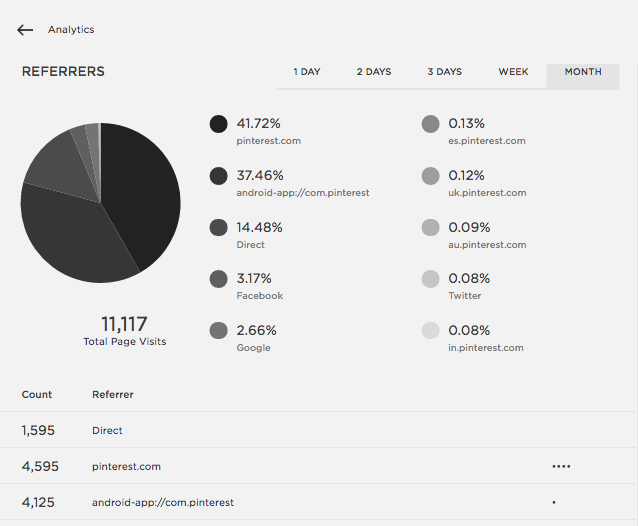The height and width of the screenshot is (526, 638).
Task: Click the uk.pinterest.com legend label
Action: [x=487, y=193]
